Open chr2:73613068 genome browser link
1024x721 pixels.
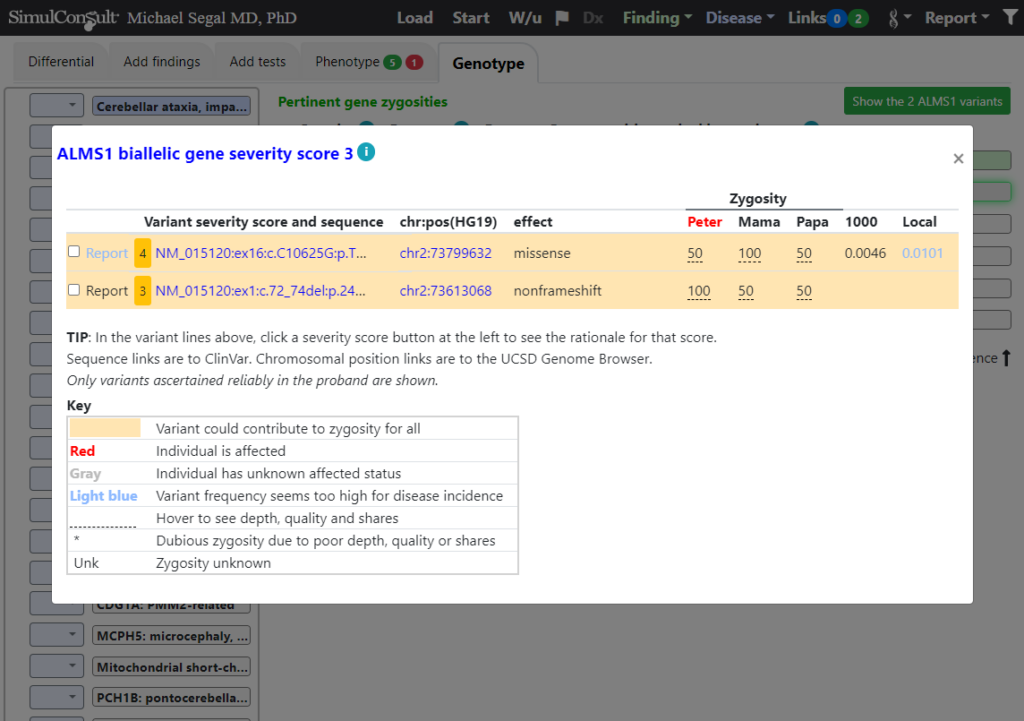tap(445, 291)
